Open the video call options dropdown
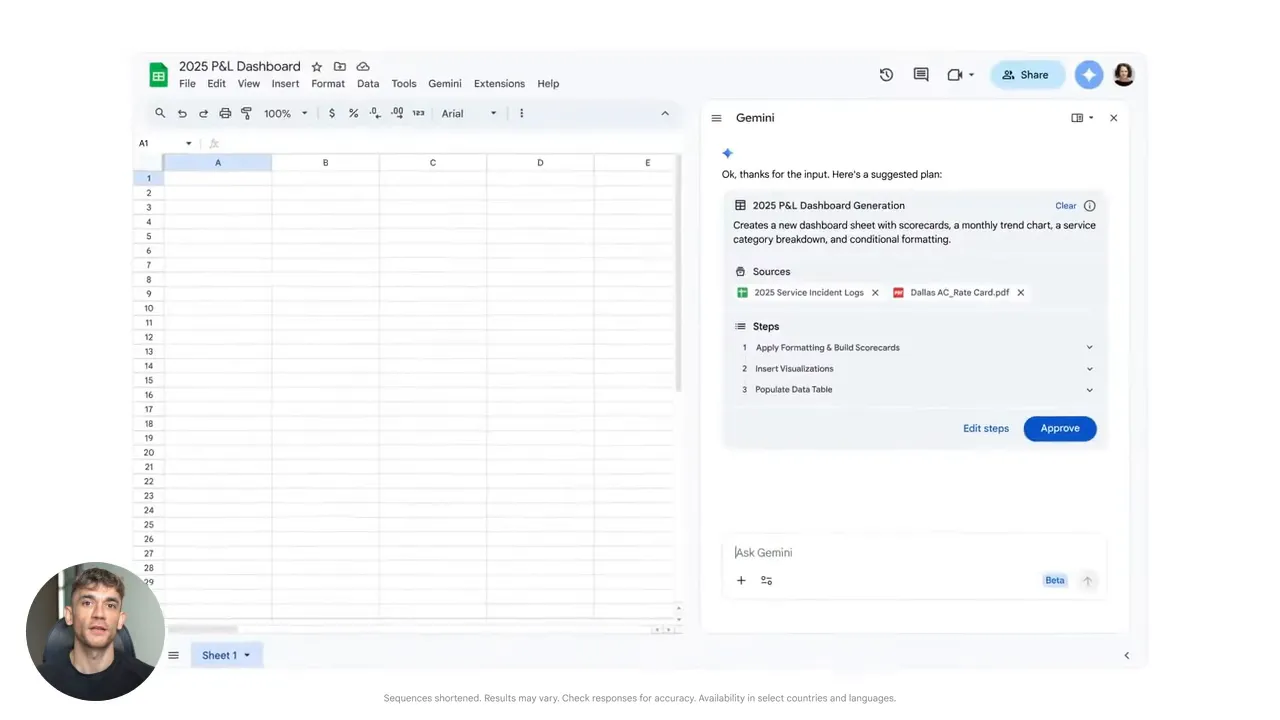The image size is (1280, 720). [971, 75]
